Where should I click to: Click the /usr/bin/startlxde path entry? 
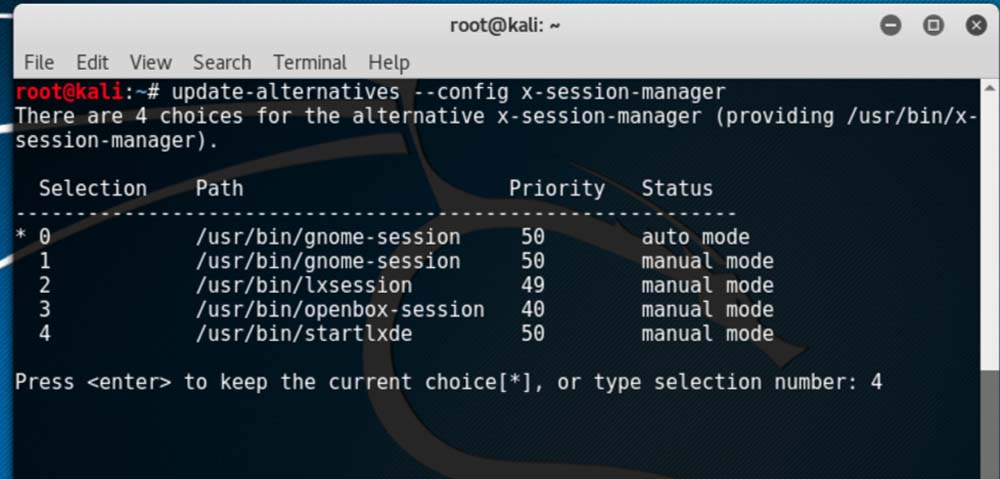303,333
